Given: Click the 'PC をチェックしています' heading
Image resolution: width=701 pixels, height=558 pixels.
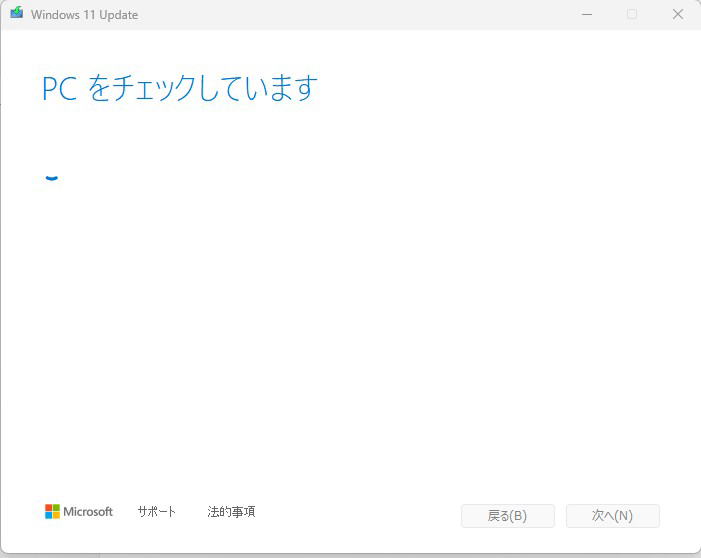Looking at the screenshot, I should point(180,88).
